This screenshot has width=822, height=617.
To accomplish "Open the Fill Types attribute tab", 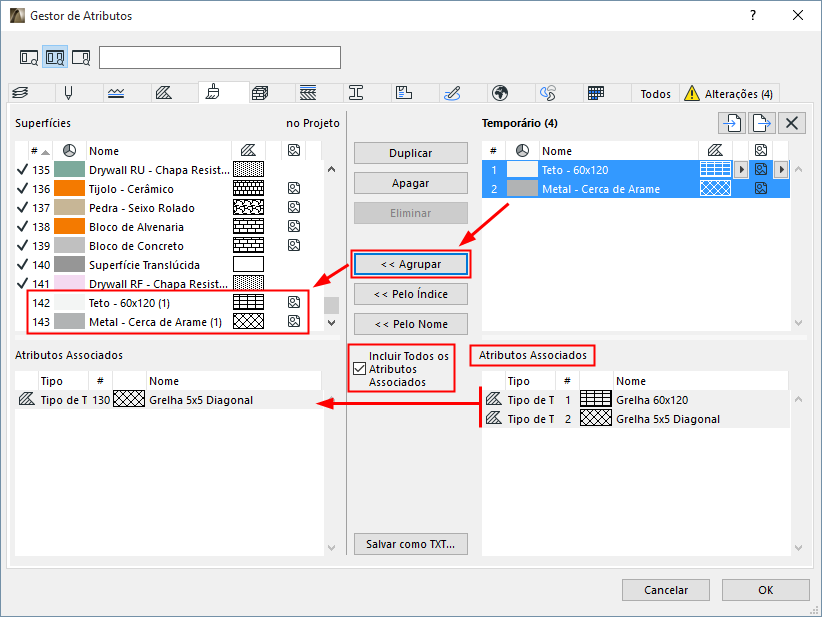I will click(x=164, y=93).
